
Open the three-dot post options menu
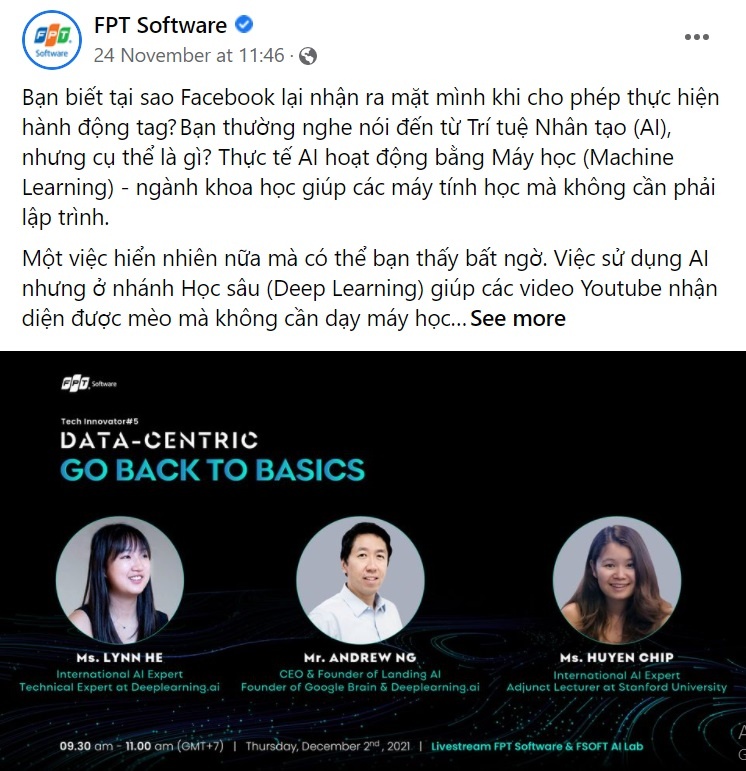click(697, 37)
